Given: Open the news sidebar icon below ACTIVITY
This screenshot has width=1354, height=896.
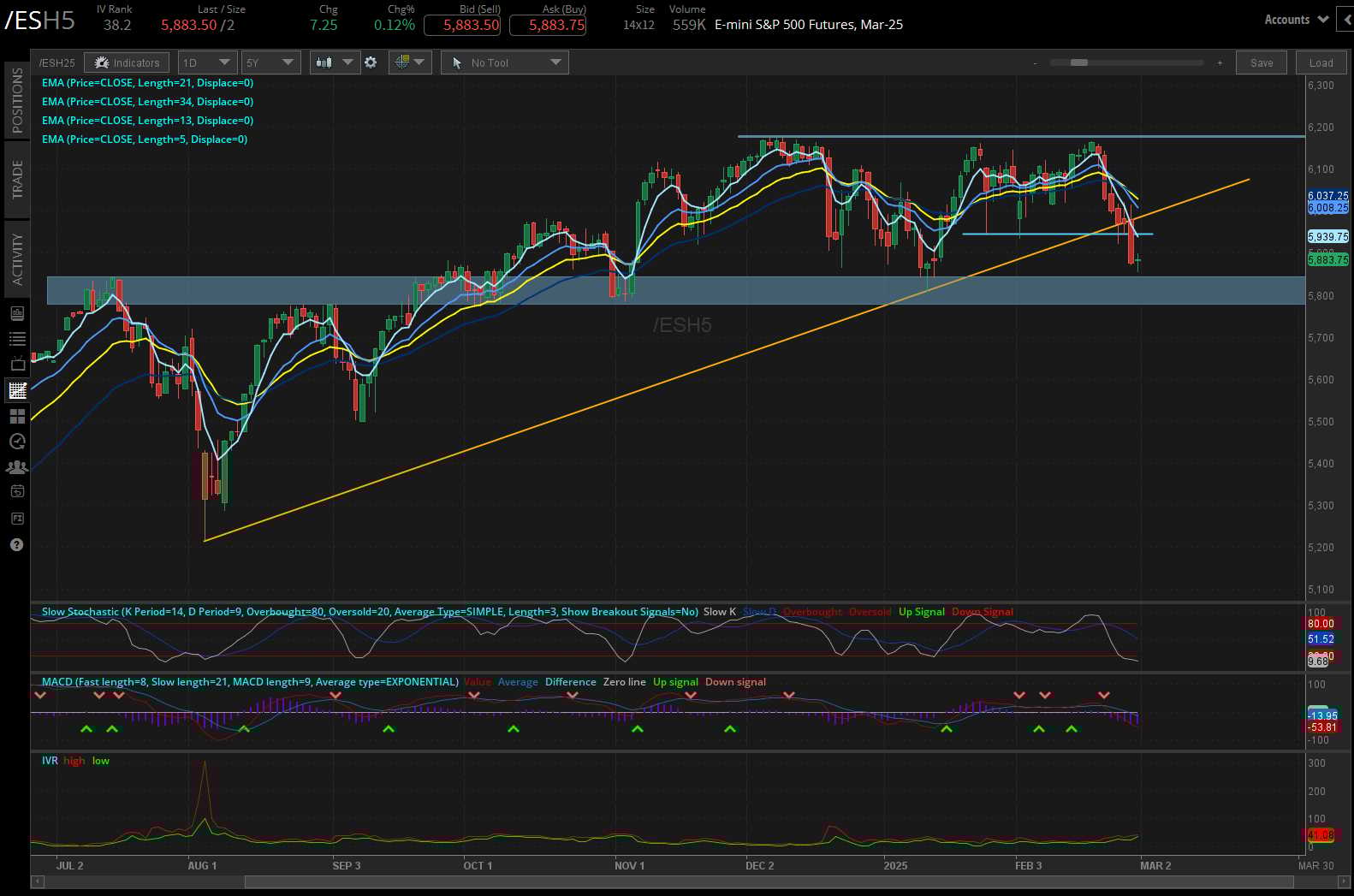Looking at the screenshot, I should 17,314.
